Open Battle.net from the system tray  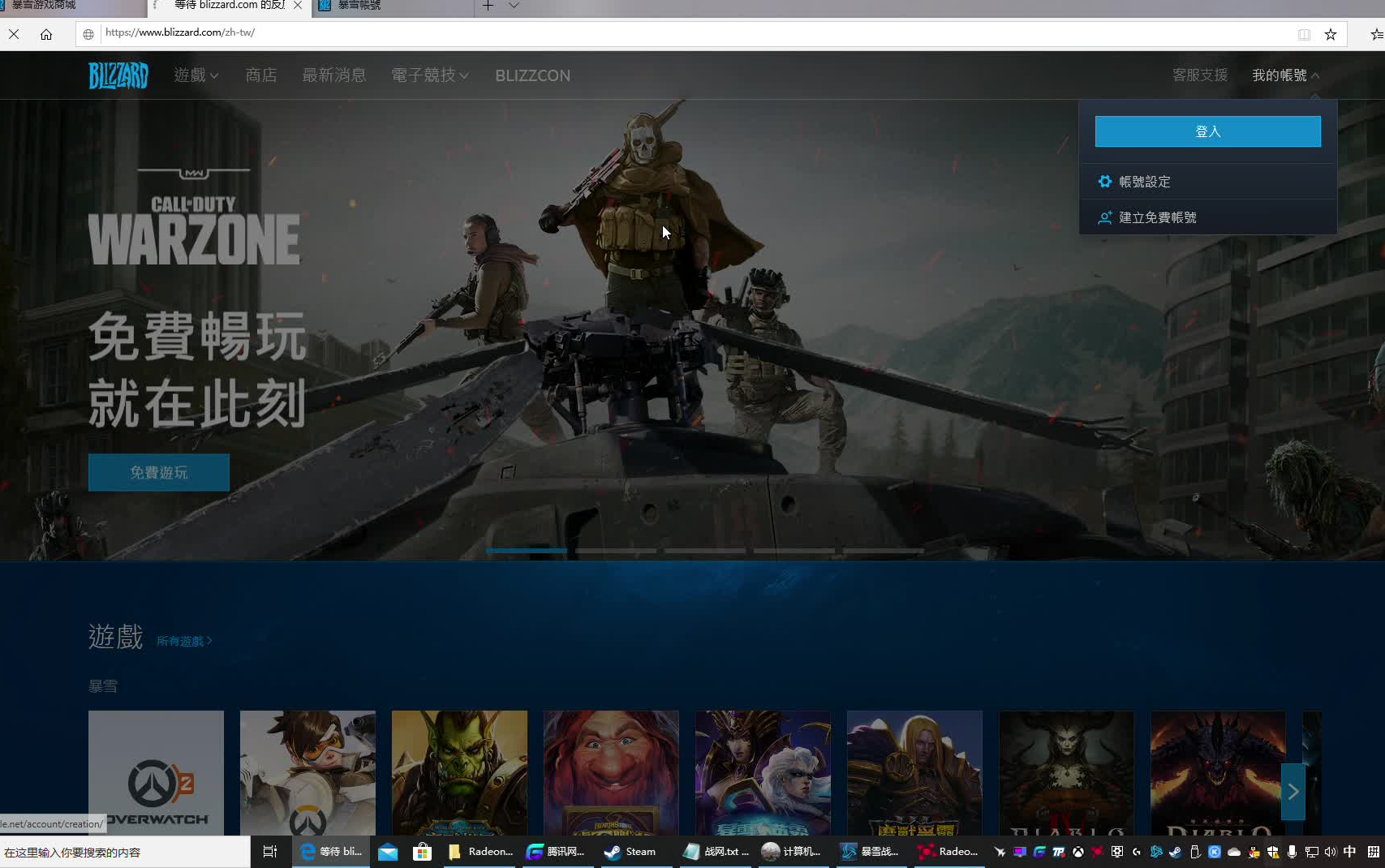(1156, 853)
